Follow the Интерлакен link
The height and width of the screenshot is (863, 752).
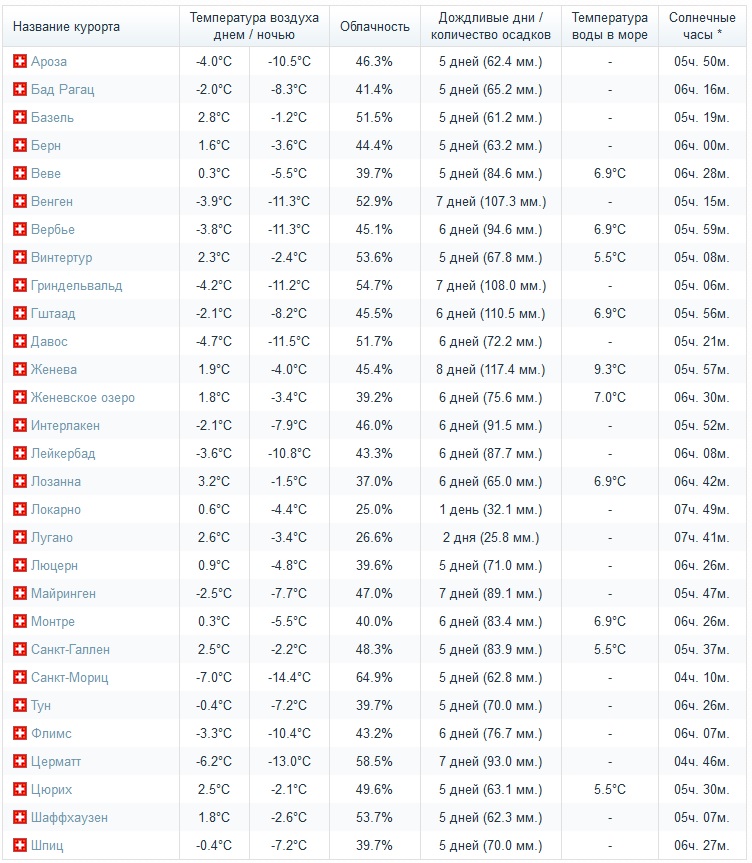[x=66, y=425]
